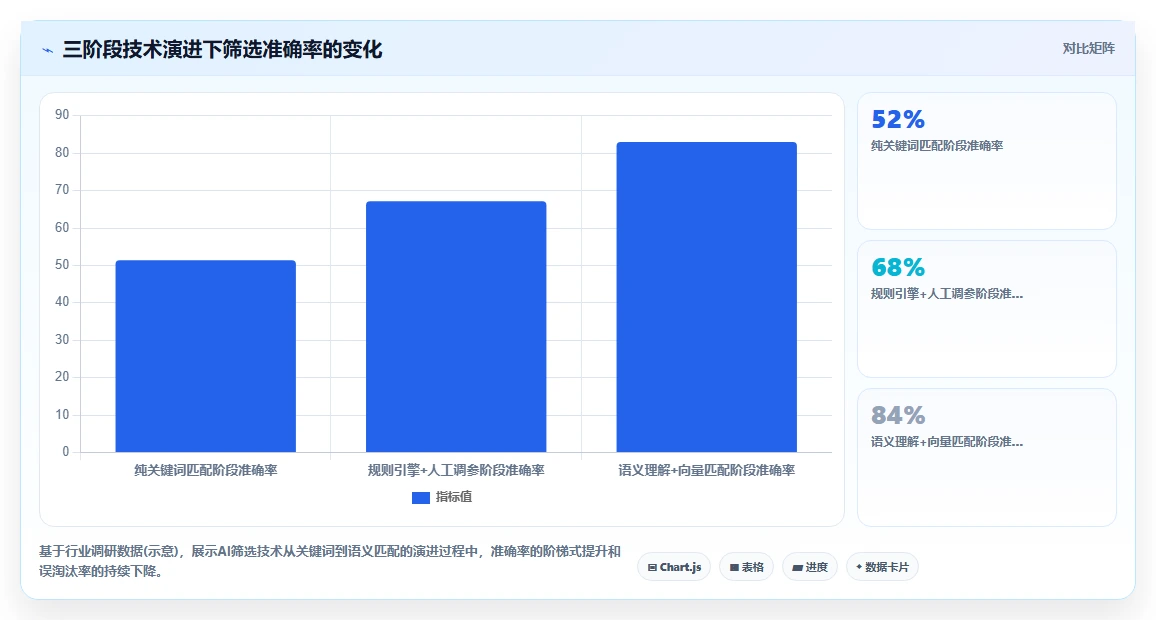The width and height of the screenshot is (1156, 620).
Task: Select the Chart.js tag chip
Action: tap(674, 567)
